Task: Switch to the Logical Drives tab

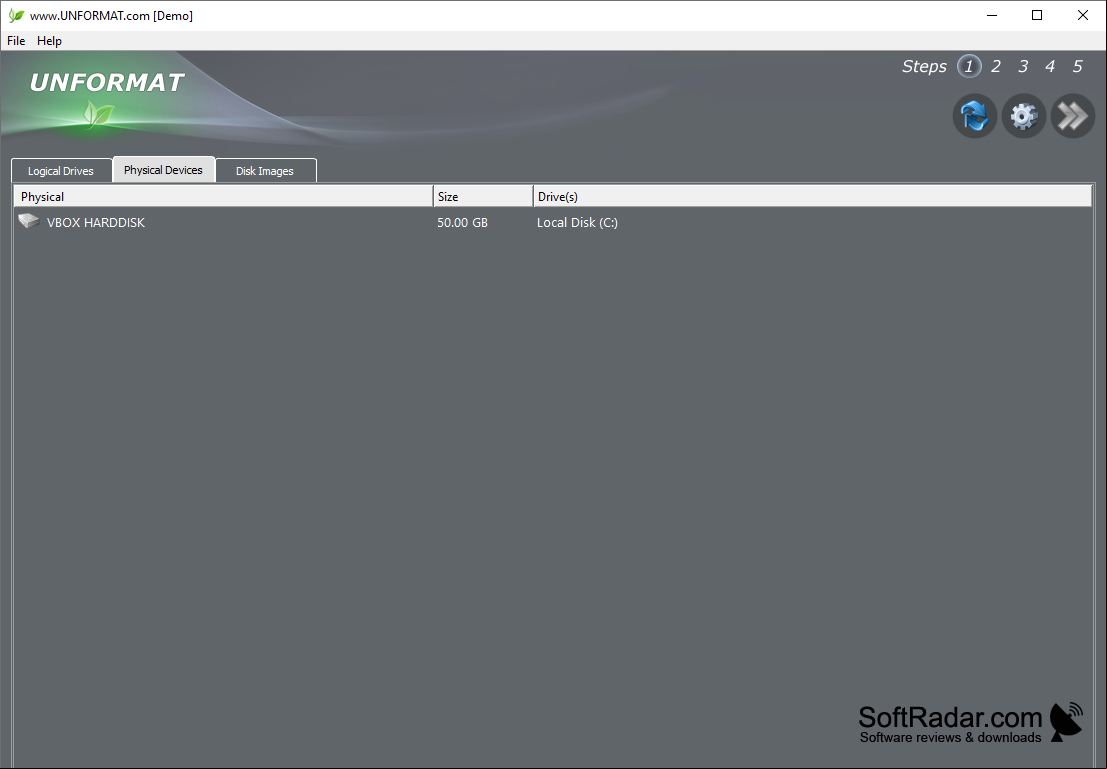Action: click(61, 171)
